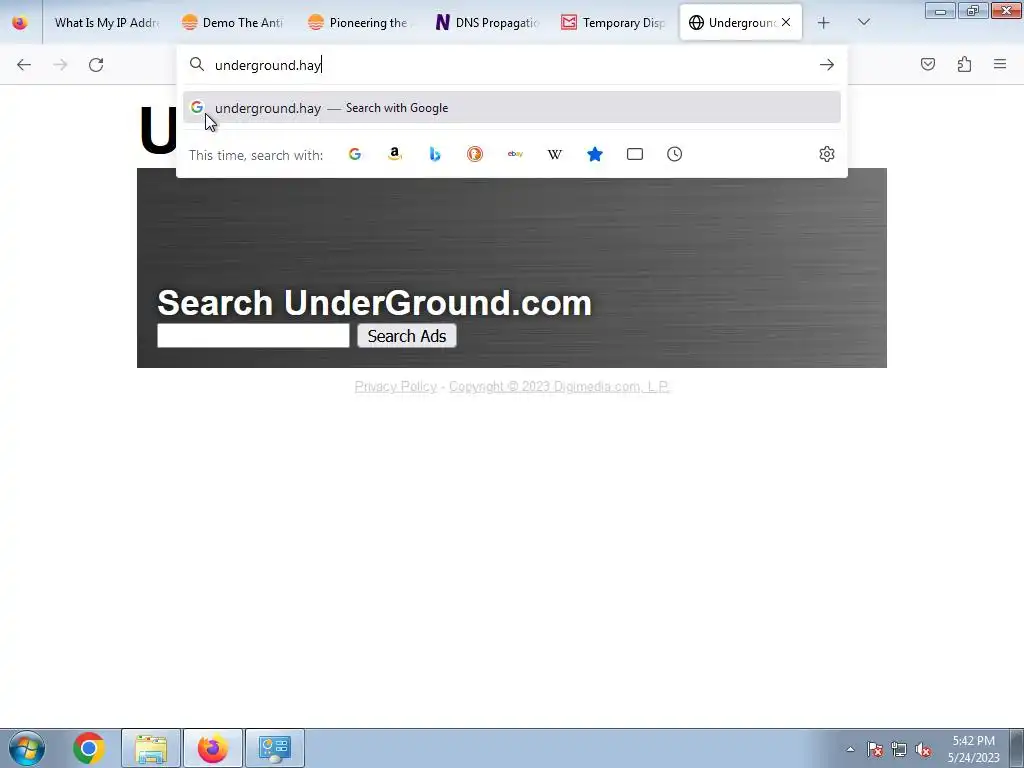This screenshot has width=1024, height=768.
Task: Open network tray icon
Action: pyautogui.click(x=899, y=749)
